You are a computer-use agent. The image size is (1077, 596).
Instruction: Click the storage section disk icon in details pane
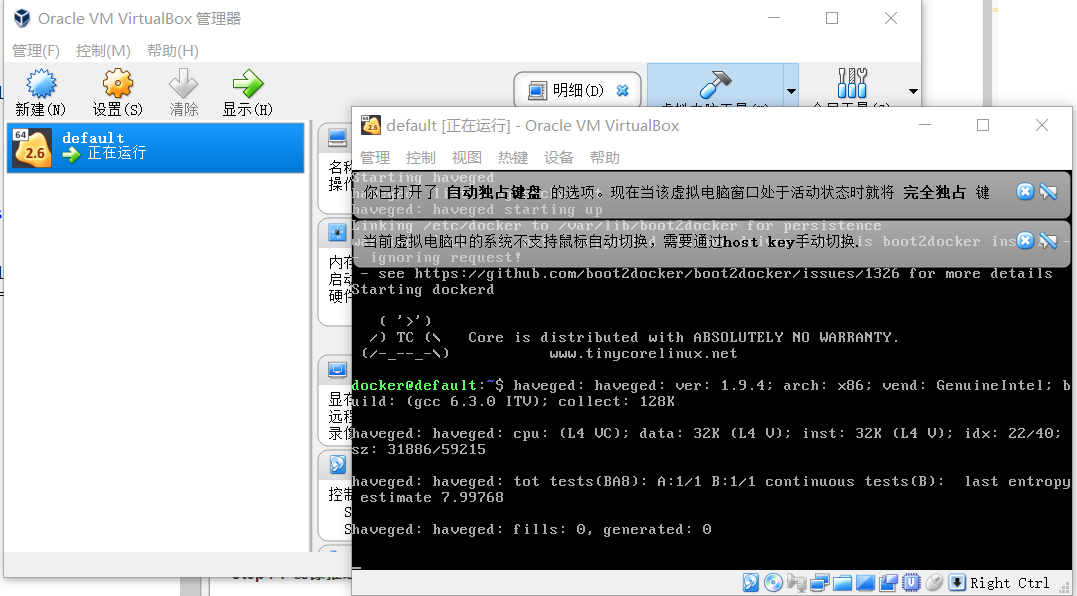click(337, 464)
